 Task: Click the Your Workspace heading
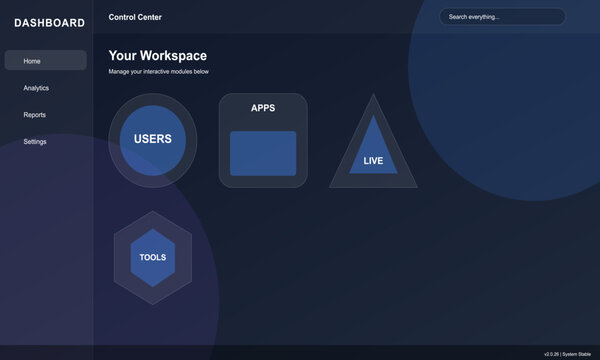[x=158, y=55]
